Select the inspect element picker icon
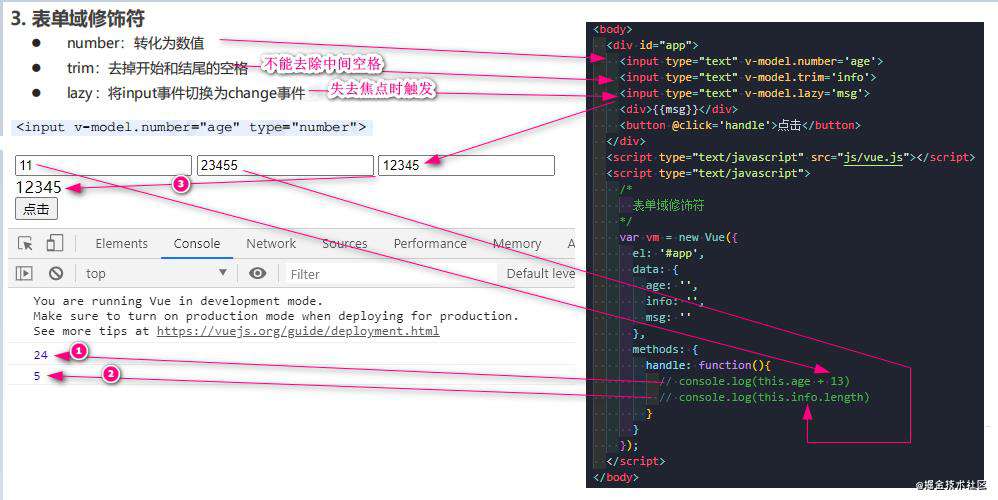The image size is (998, 500). click(x=25, y=244)
